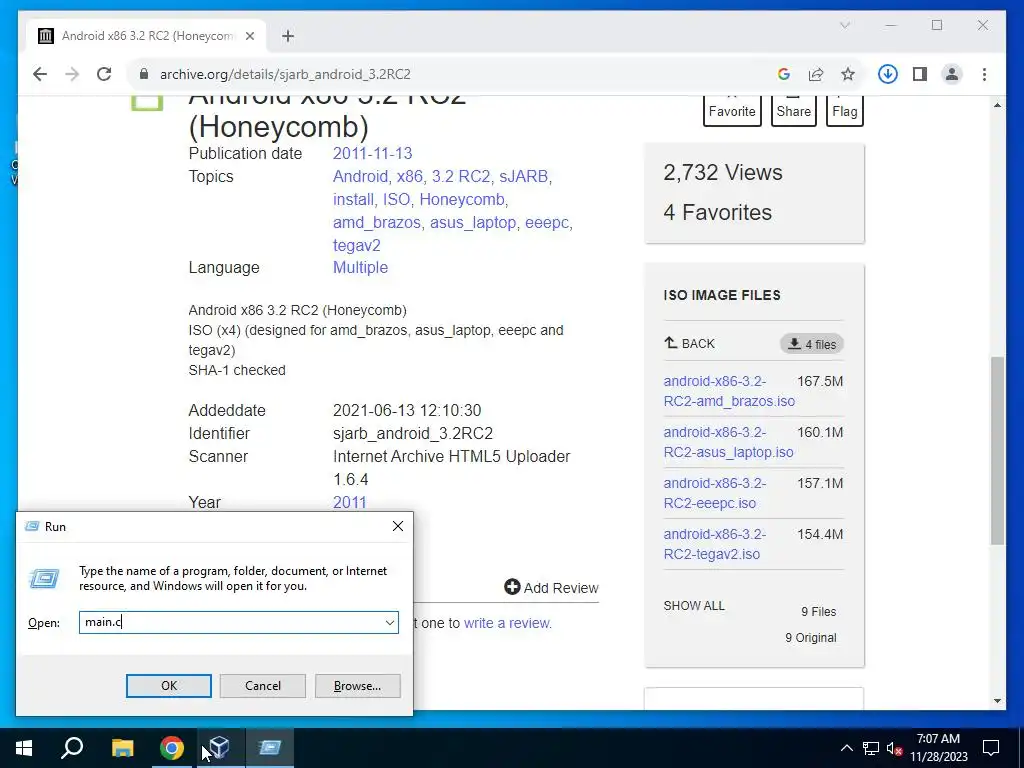
Task: Flag this archive item
Action: click(x=844, y=111)
